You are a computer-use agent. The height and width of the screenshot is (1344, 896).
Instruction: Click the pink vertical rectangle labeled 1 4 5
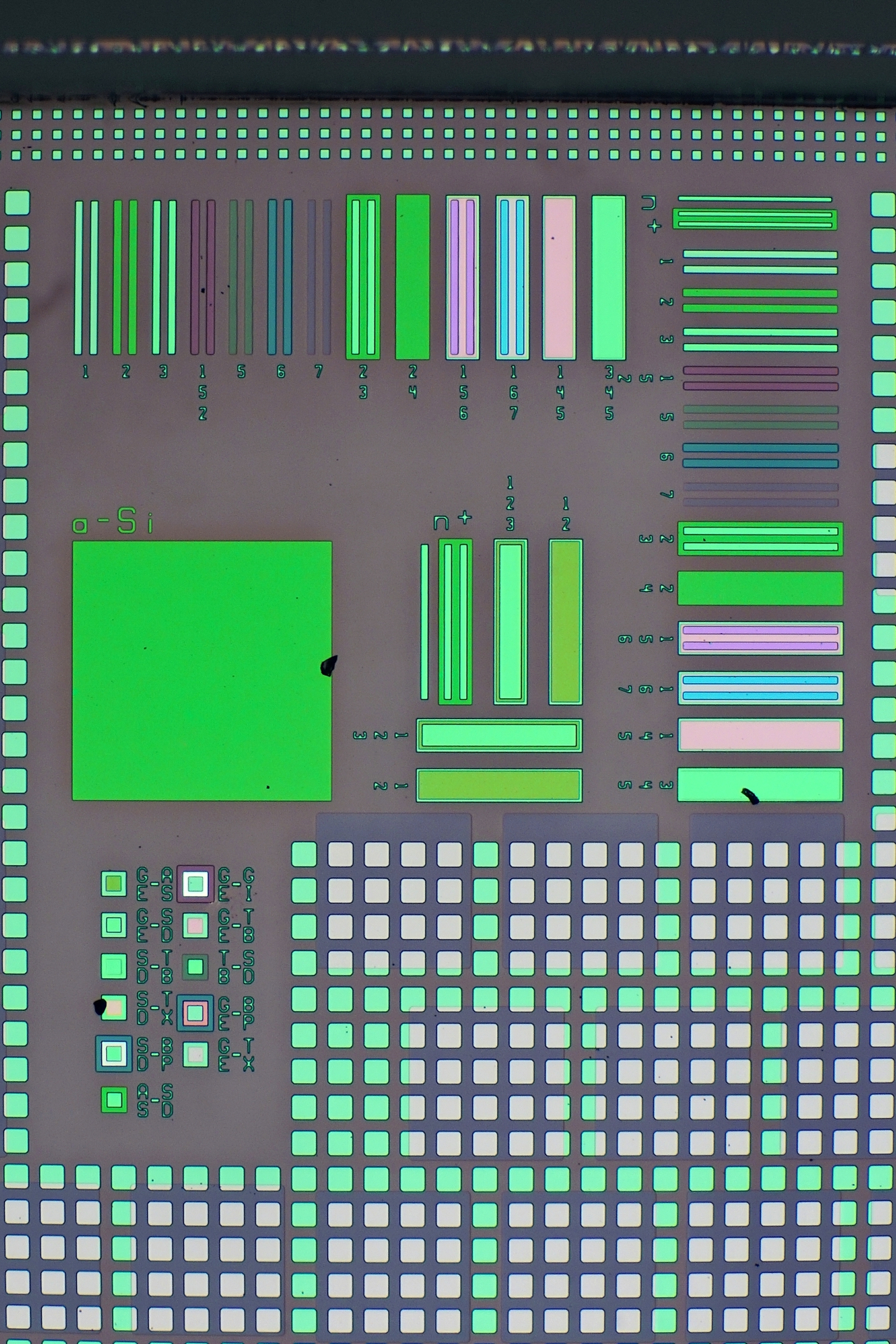(559, 278)
